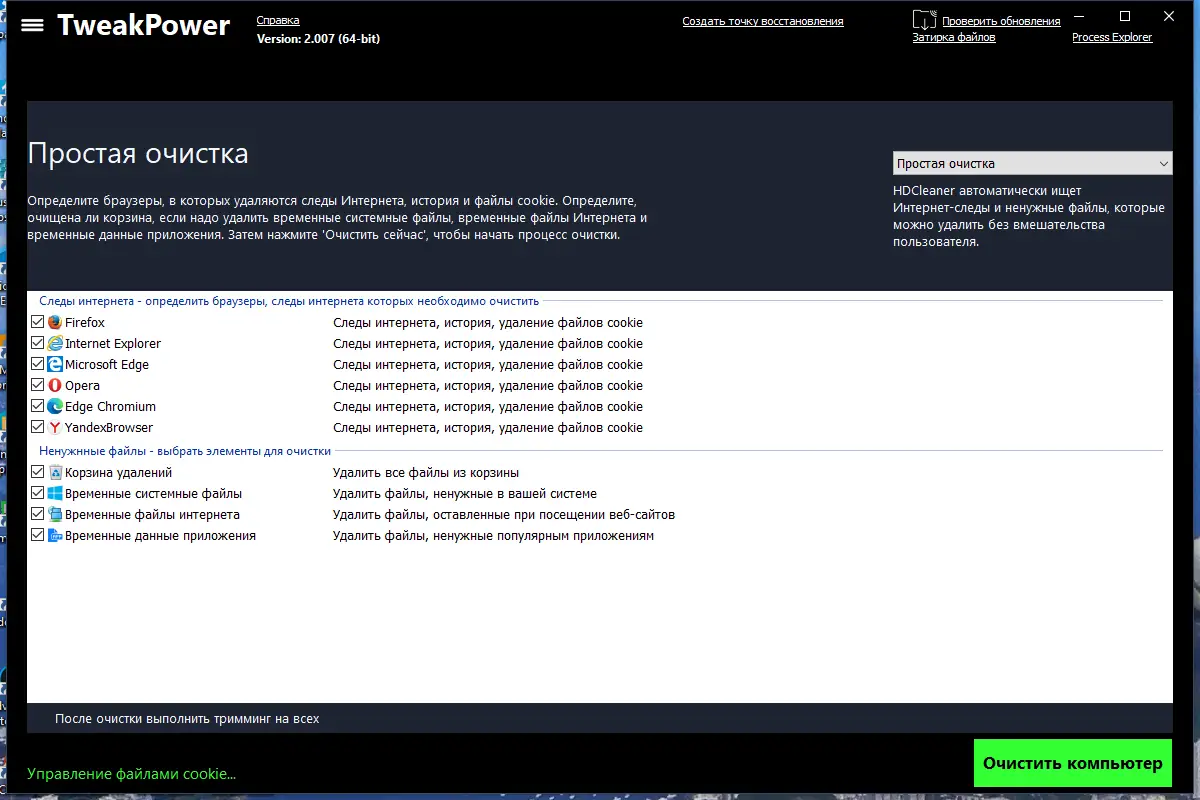Viewport: 1200px width, 800px height.
Task: Click the Internet Explorer icon
Action: pos(56,344)
